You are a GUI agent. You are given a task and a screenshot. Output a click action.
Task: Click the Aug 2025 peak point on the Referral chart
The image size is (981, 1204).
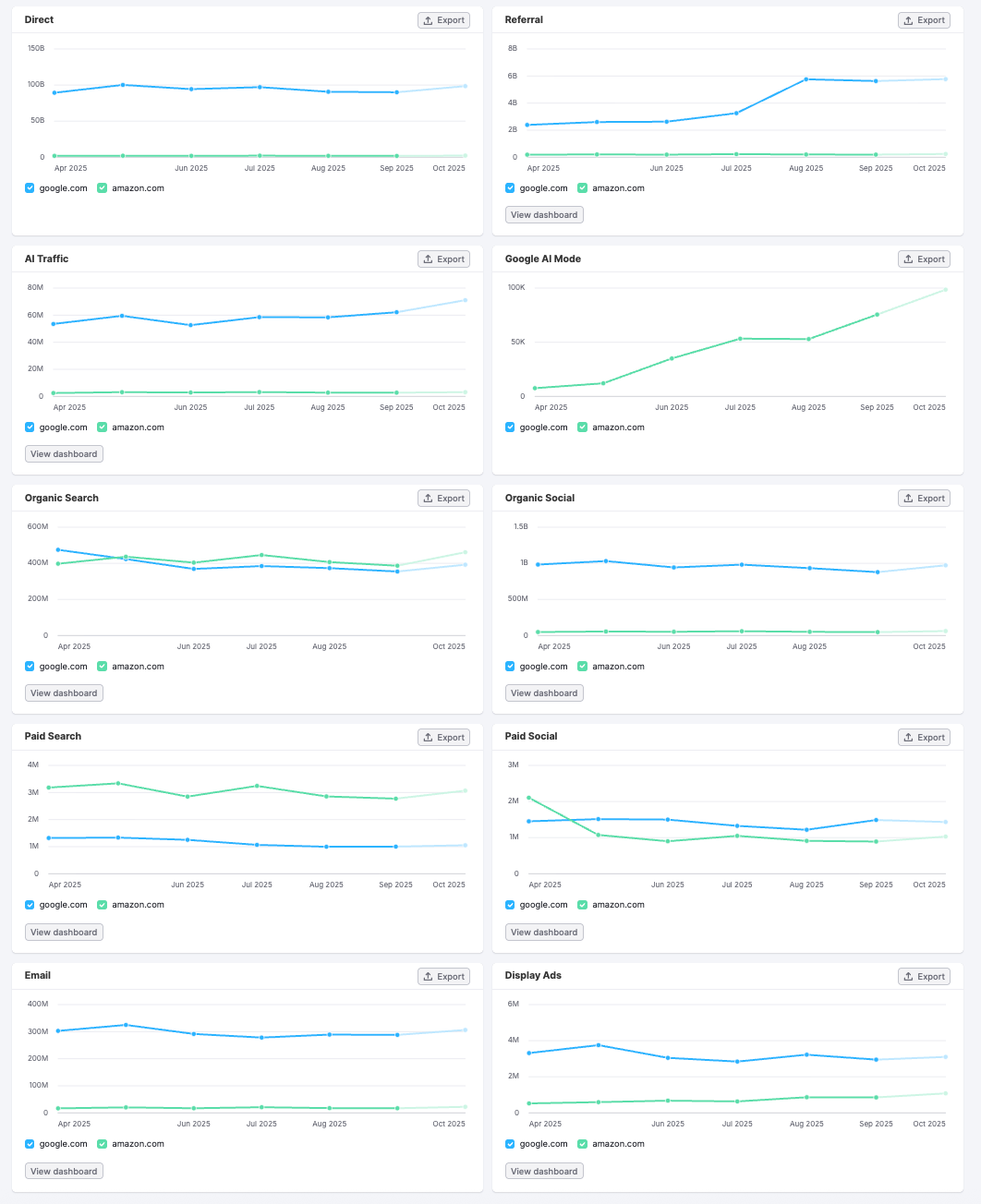[x=806, y=79]
